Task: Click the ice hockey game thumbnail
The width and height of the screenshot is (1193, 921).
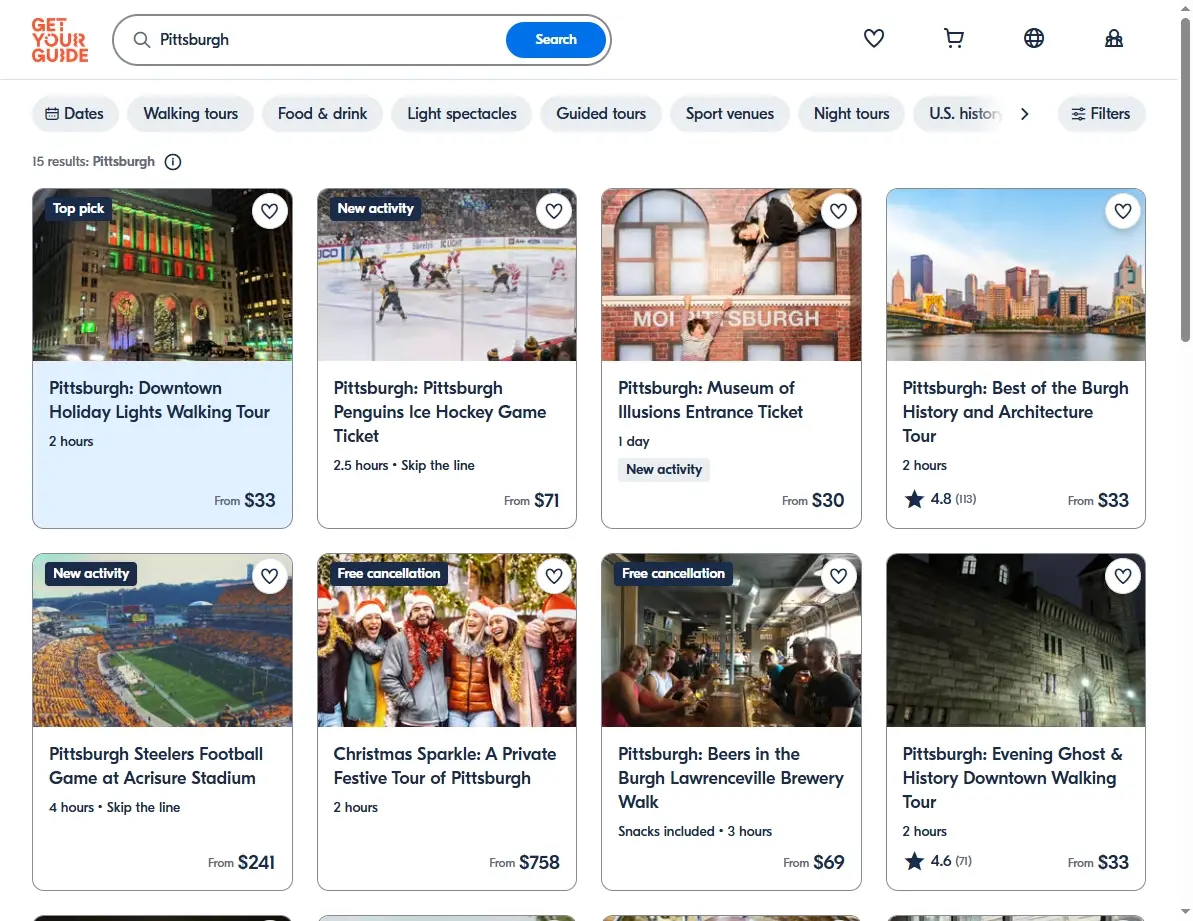Action: pos(447,275)
